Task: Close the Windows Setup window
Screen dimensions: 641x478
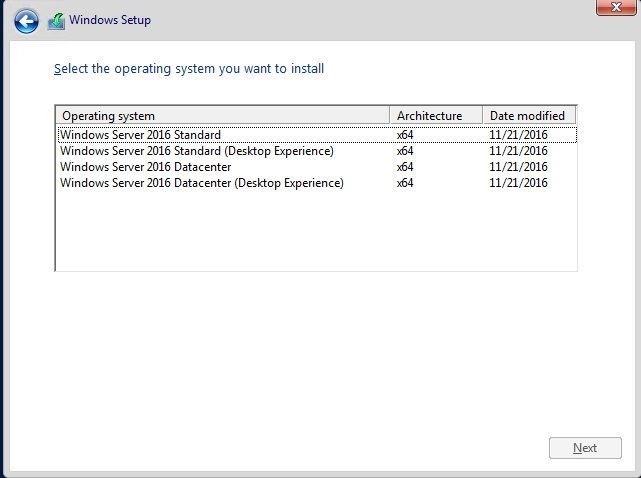Action: click(x=616, y=7)
